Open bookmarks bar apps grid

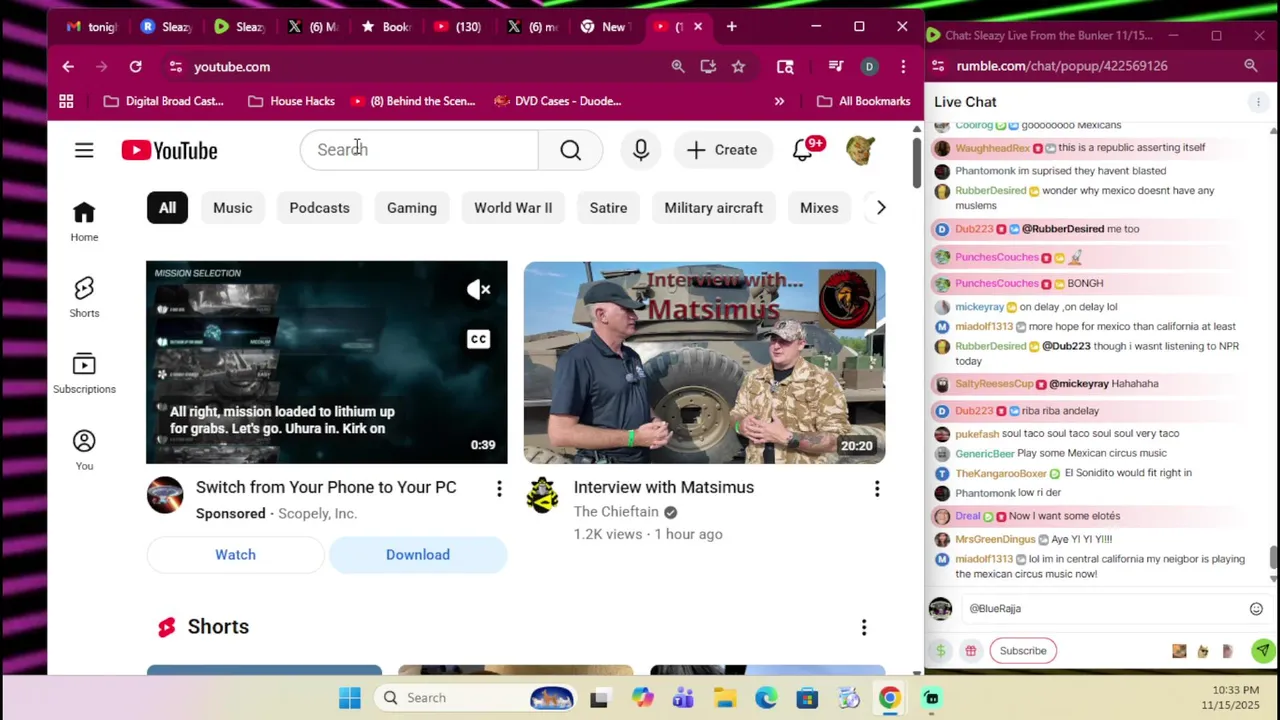[x=66, y=101]
